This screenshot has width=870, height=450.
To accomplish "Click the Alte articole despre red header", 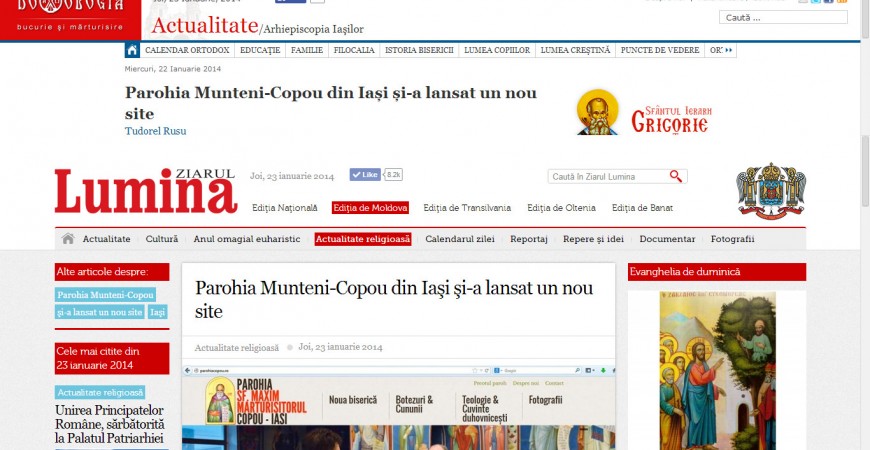I will [112, 272].
